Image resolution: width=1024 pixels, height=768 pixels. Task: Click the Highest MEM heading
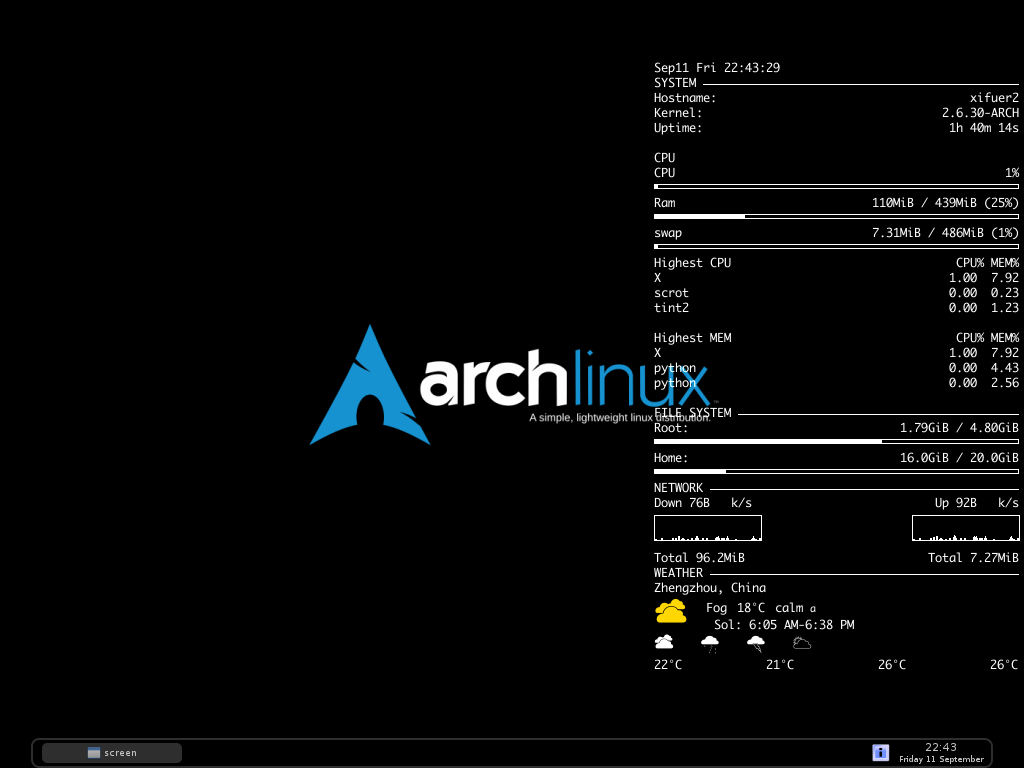[692, 338]
